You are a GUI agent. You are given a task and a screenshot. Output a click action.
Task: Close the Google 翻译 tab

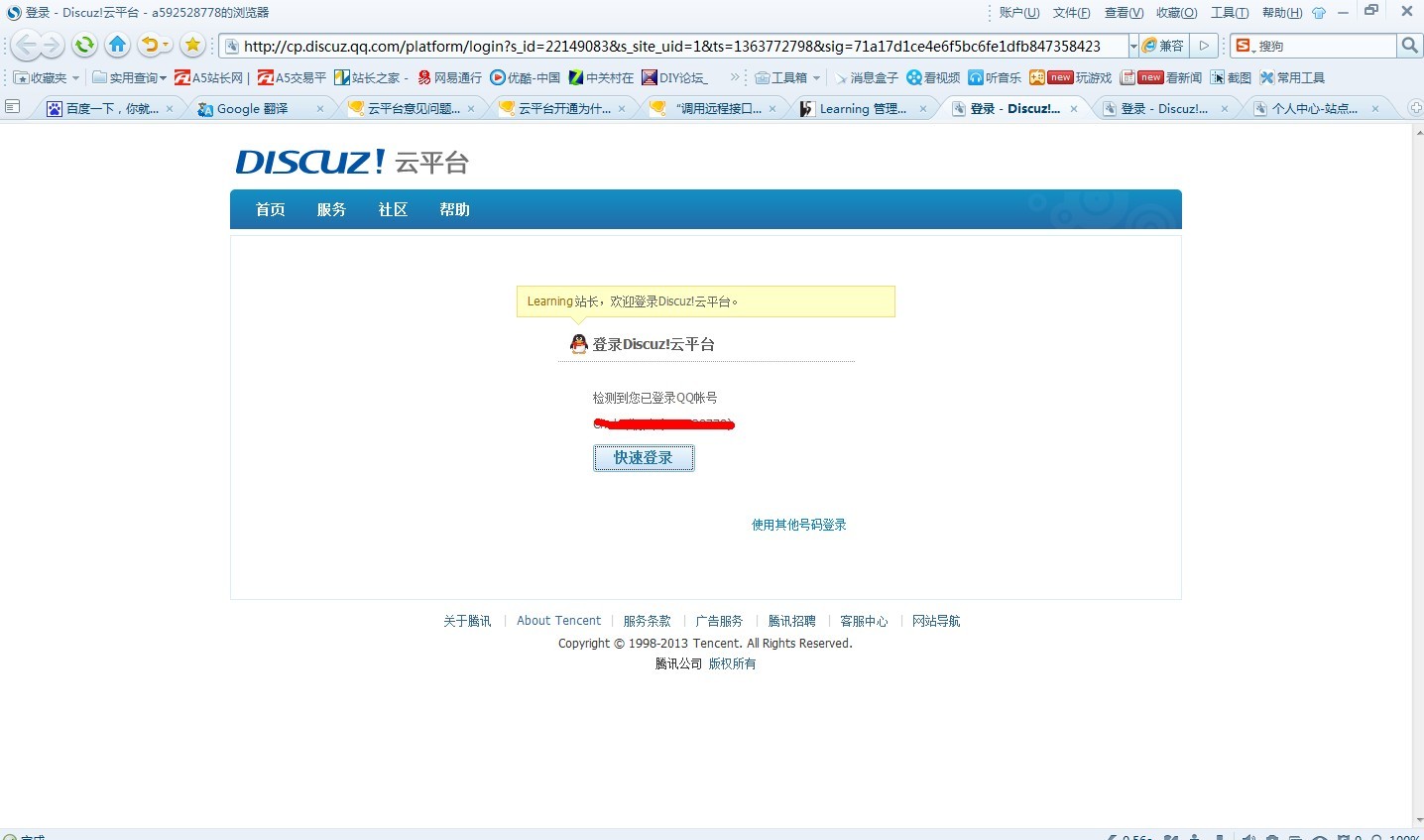[x=319, y=109]
